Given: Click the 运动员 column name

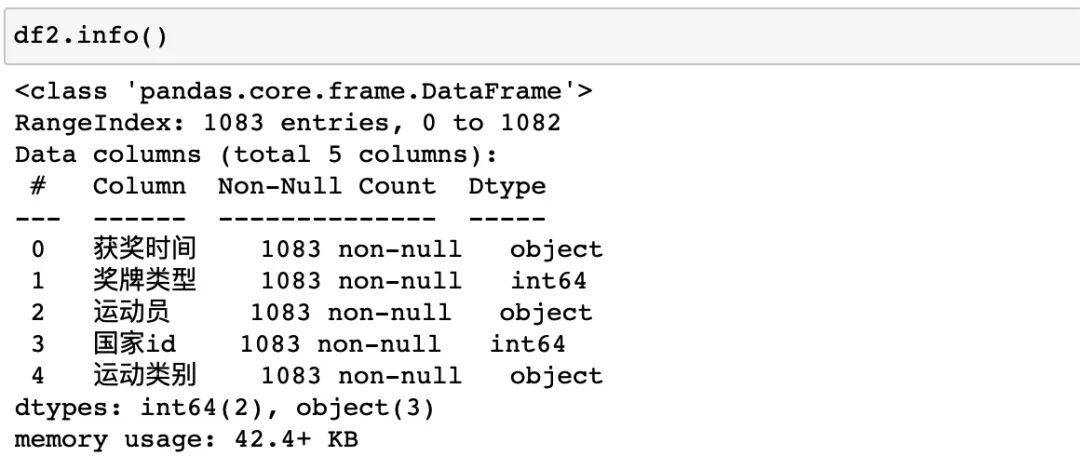Looking at the screenshot, I should click(x=131, y=313).
